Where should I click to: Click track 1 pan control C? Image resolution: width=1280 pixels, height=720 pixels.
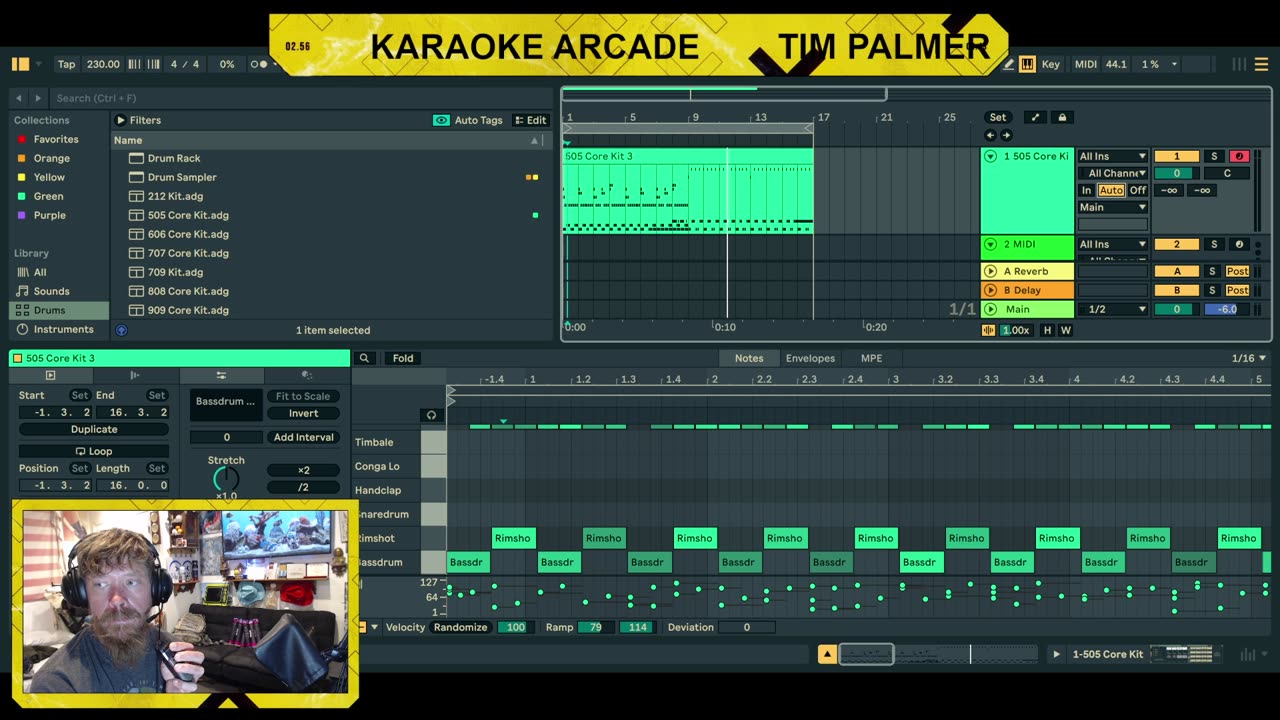coord(1227,173)
